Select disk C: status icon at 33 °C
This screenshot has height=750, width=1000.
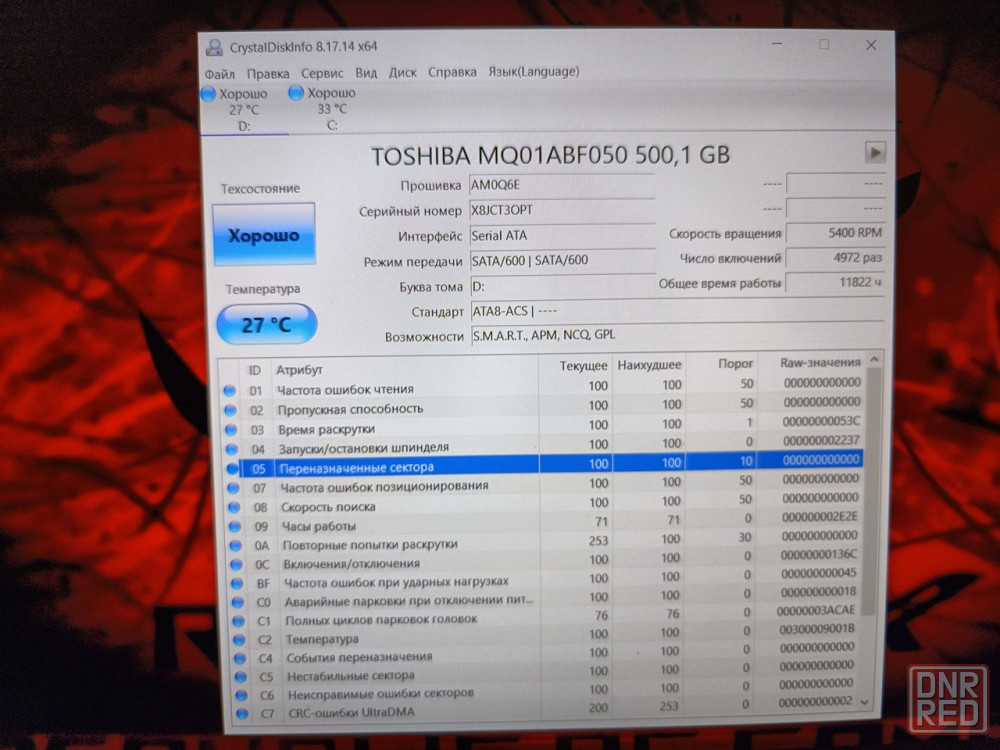[x=296, y=92]
